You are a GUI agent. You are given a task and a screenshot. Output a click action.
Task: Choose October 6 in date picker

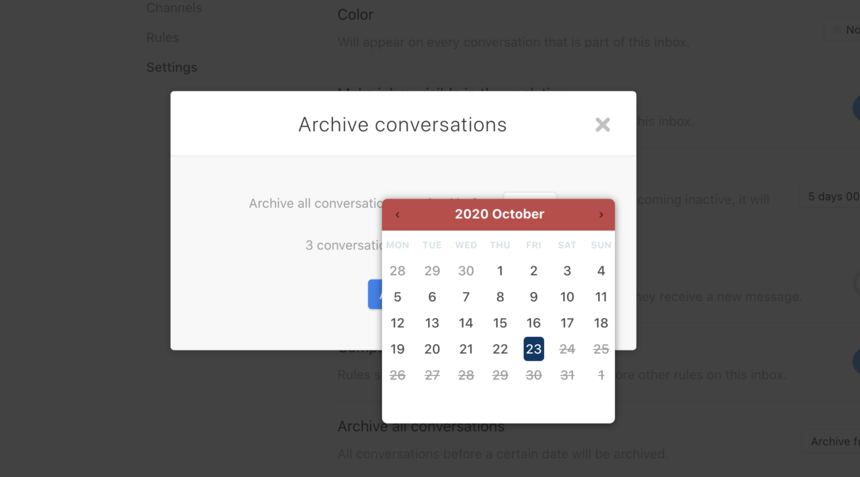pos(432,297)
